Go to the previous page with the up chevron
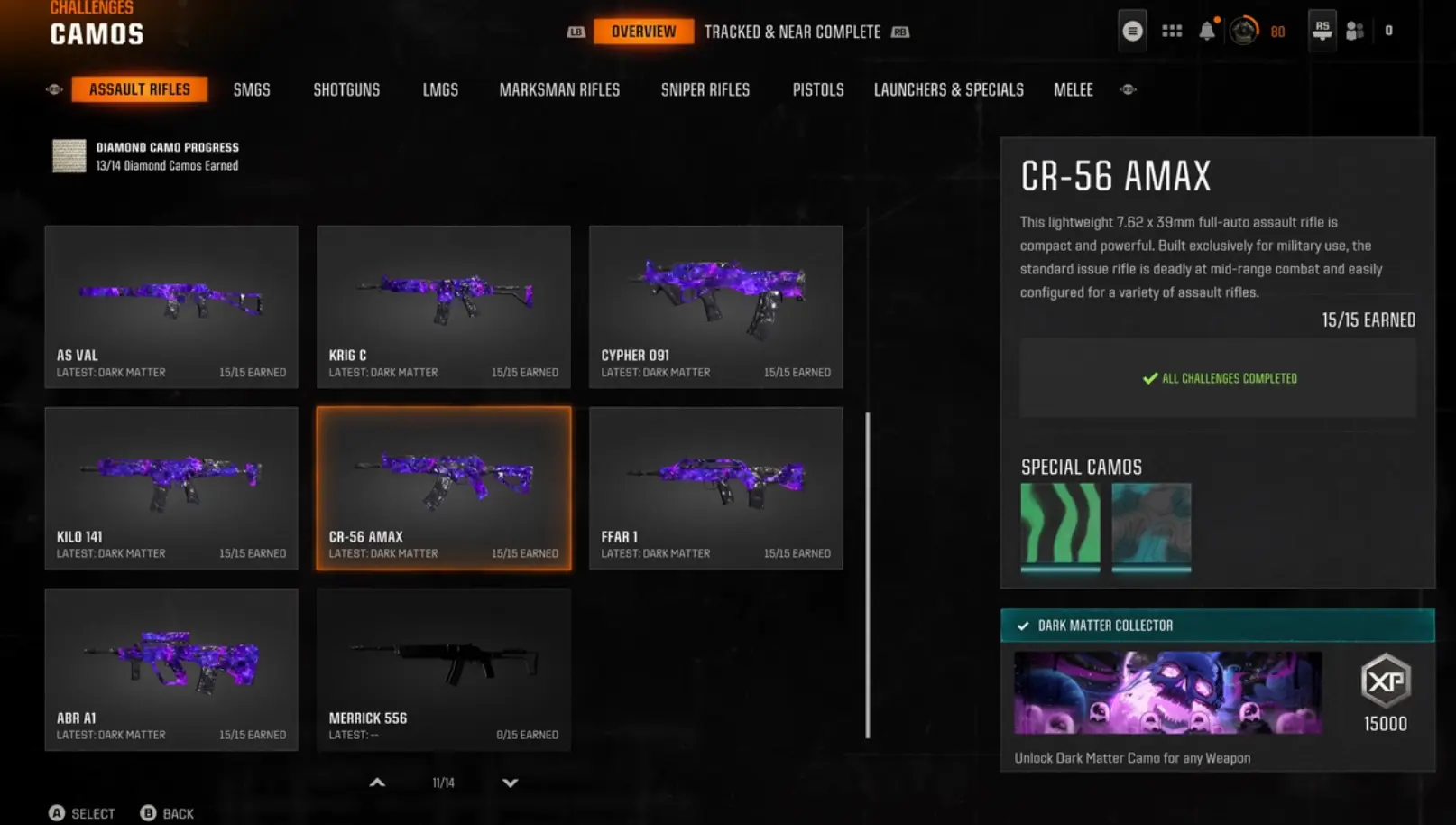The image size is (1456, 825). (x=377, y=783)
